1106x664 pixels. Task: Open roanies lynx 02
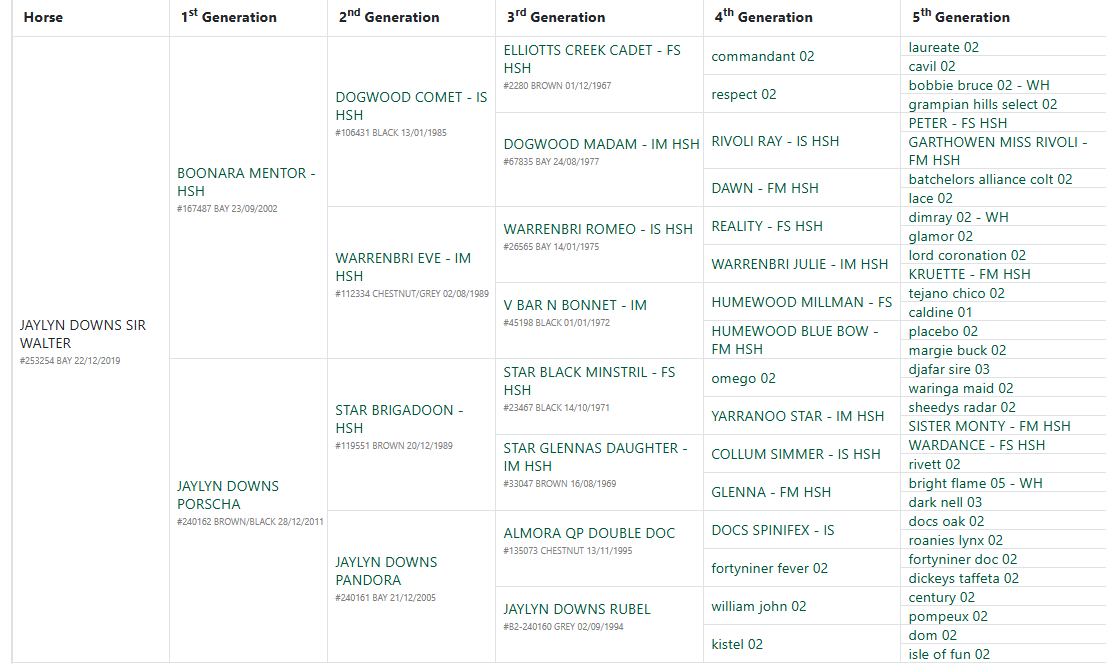[x=955, y=541]
